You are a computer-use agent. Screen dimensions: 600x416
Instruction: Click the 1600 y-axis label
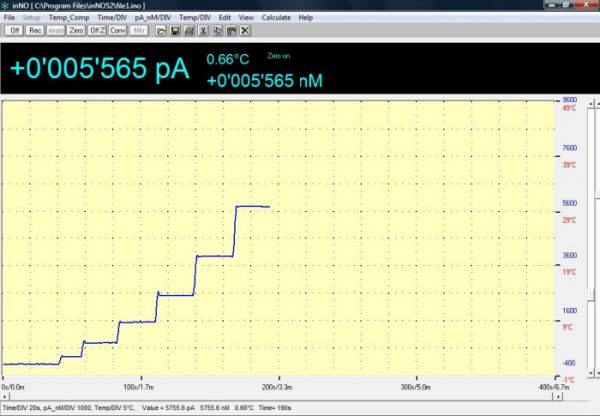coord(569,311)
